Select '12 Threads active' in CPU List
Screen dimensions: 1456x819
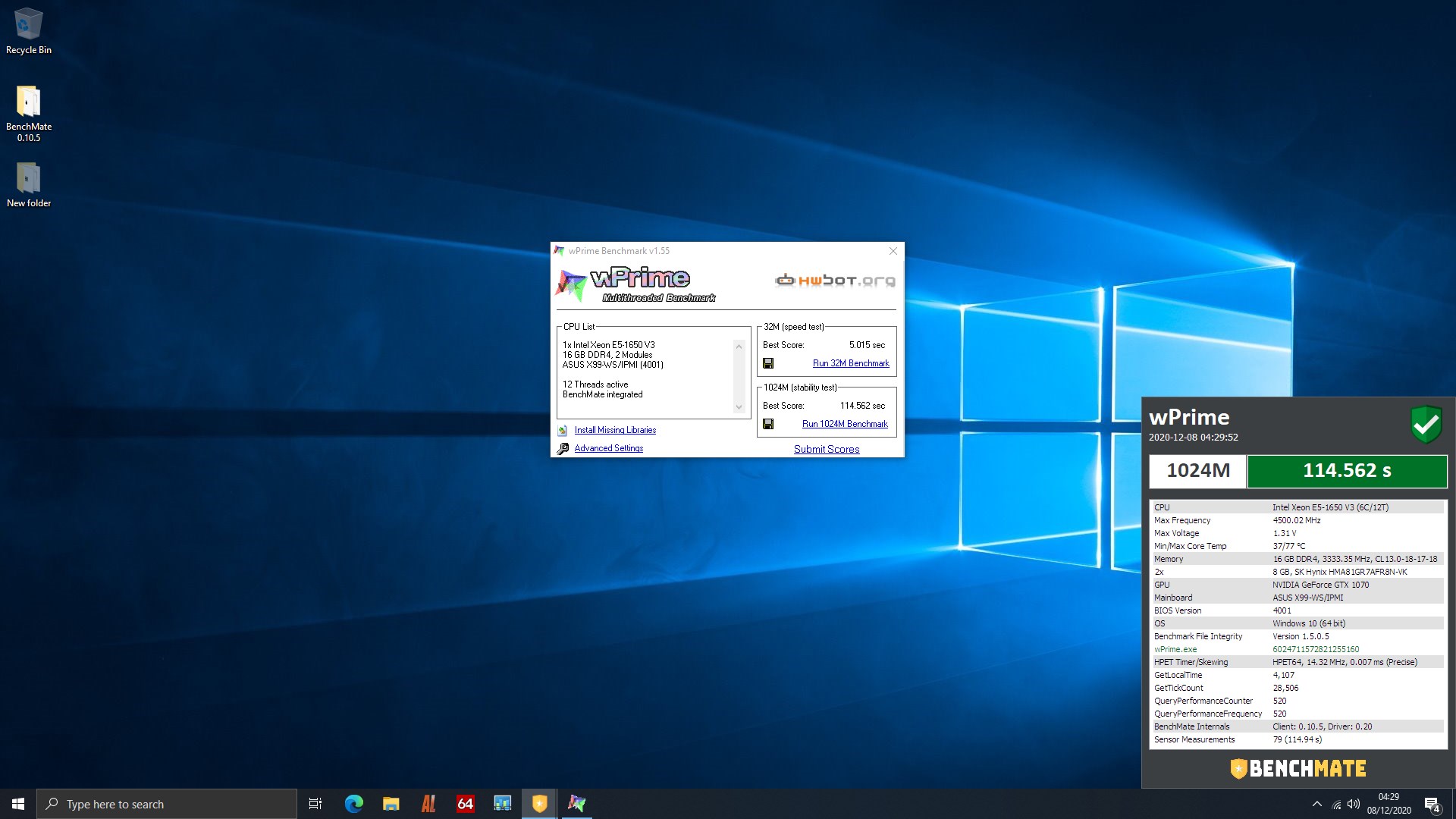pyautogui.click(x=595, y=384)
